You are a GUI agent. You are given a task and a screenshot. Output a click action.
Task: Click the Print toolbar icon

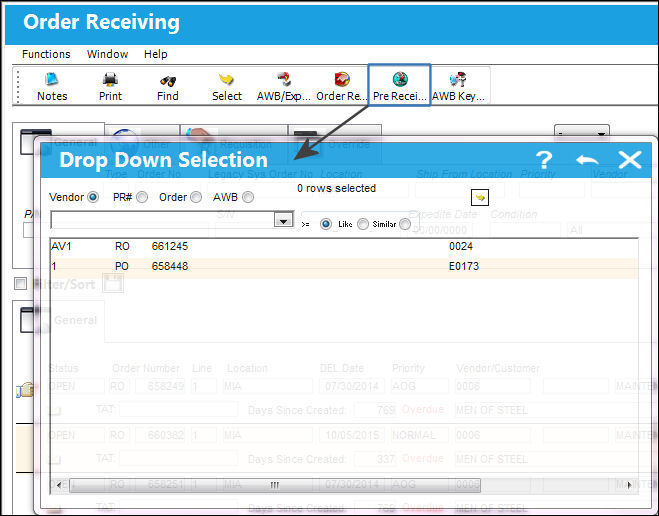pos(110,87)
